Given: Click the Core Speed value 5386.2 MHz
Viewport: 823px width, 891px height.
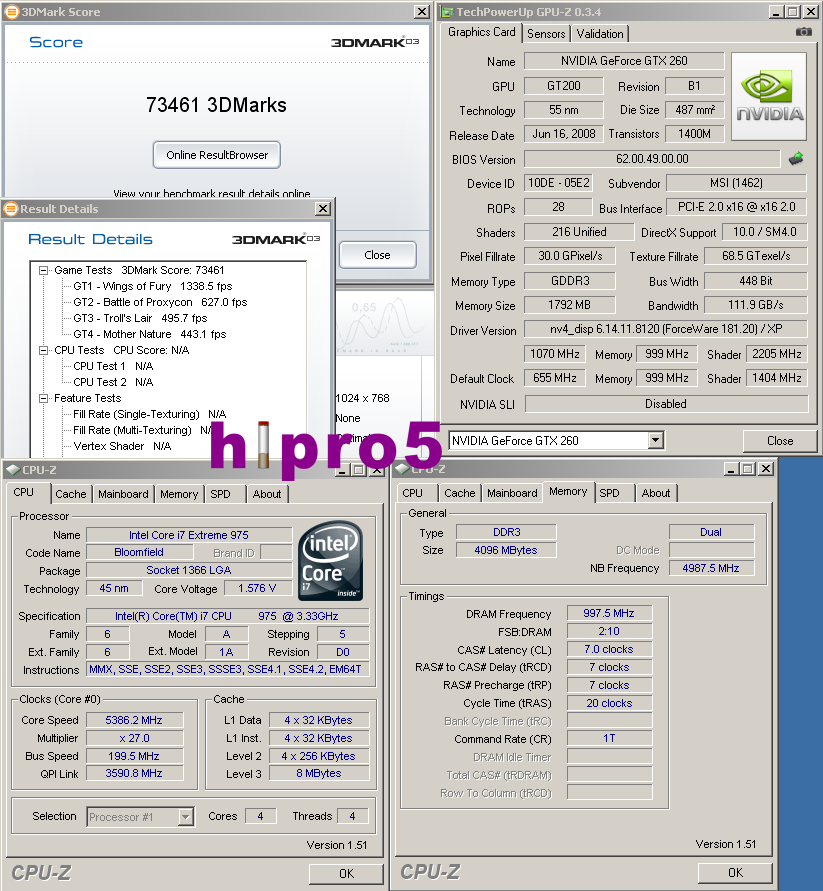Looking at the screenshot, I should 134,720.
